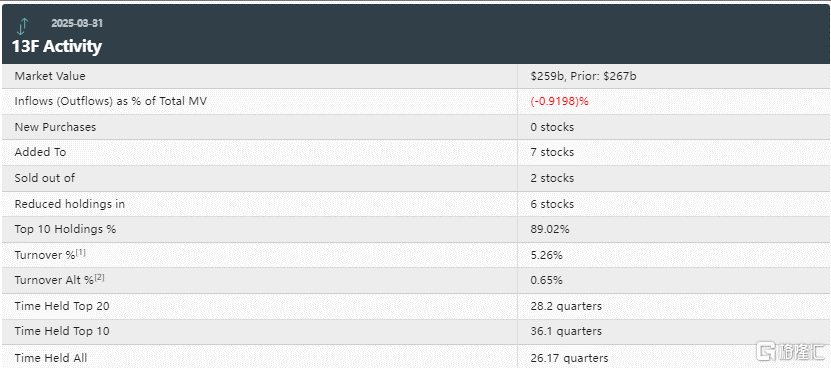831x368 pixels.
Task: Click the Gelonghui watermark logo
Action: coord(790,351)
